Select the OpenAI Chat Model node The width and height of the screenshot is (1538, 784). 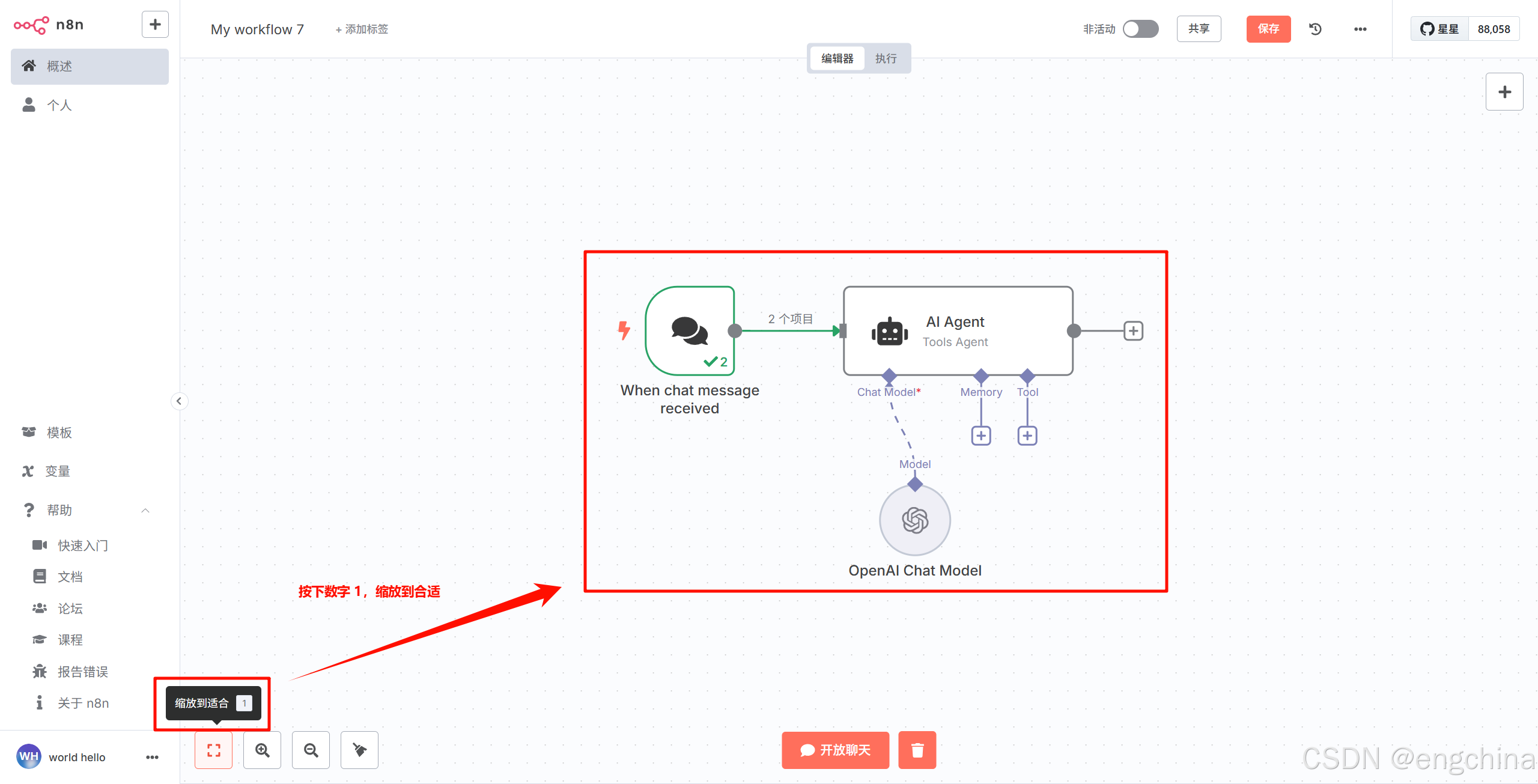(x=915, y=520)
